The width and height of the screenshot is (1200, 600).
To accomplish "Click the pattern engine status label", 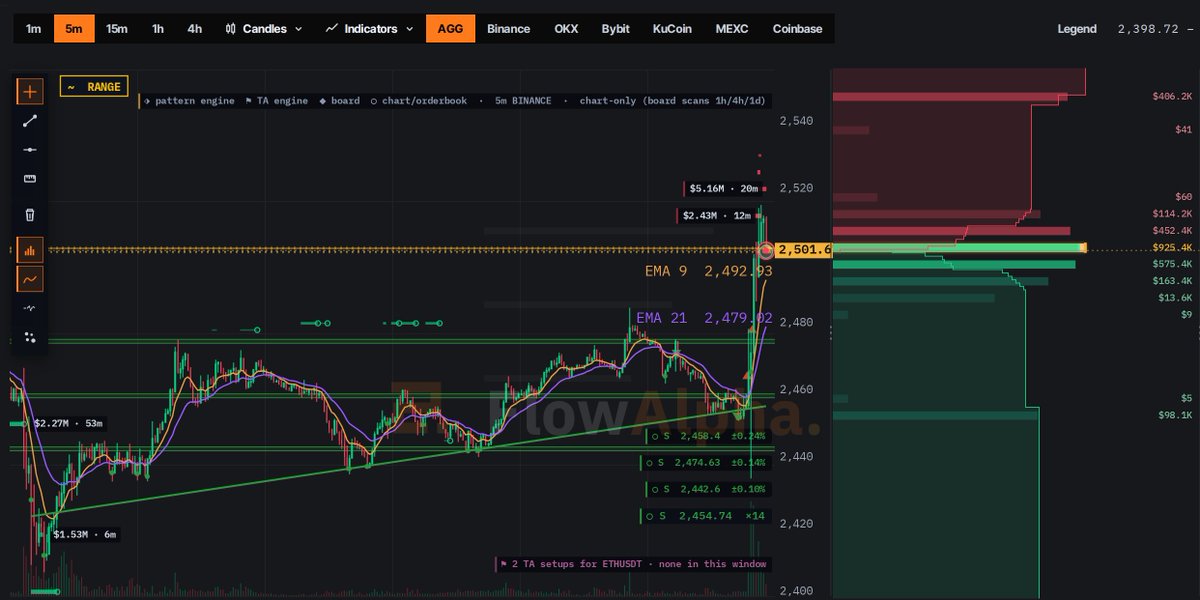I will [x=190, y=101].
